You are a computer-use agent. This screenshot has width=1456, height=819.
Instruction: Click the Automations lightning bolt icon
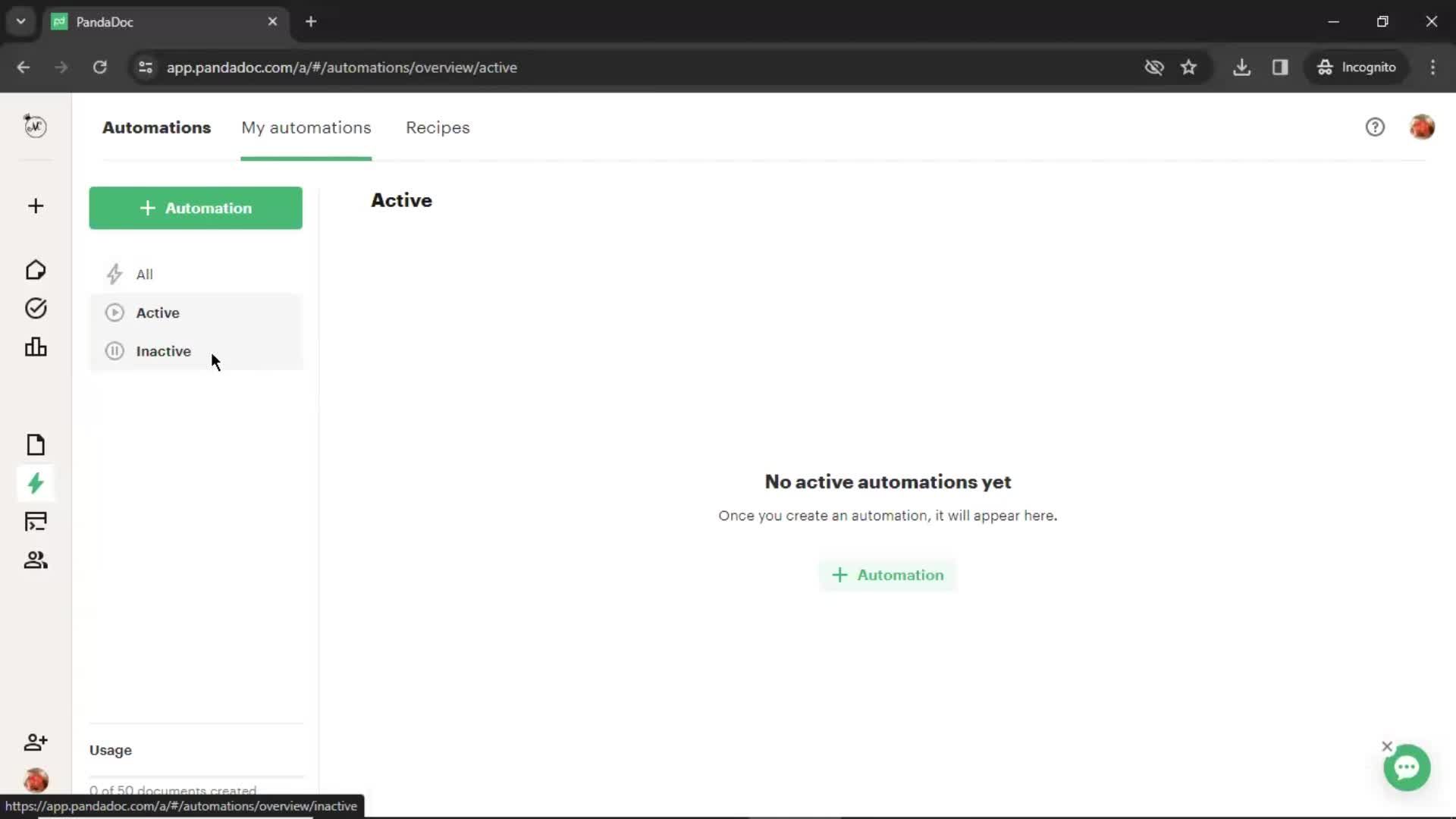click(x=36, y=484)
